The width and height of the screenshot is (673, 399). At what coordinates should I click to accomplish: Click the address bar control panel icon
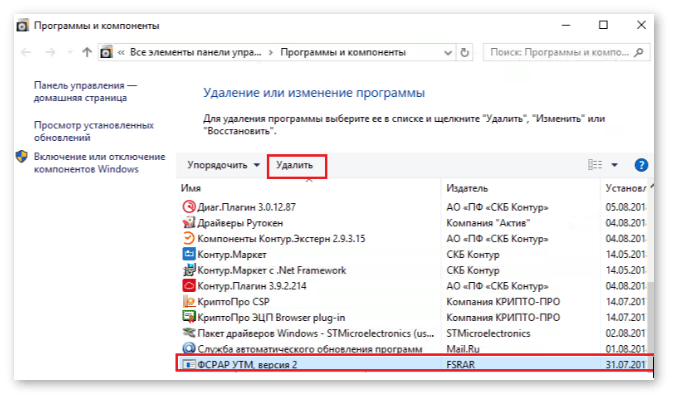pyautogui.click(x=106, y=52)
